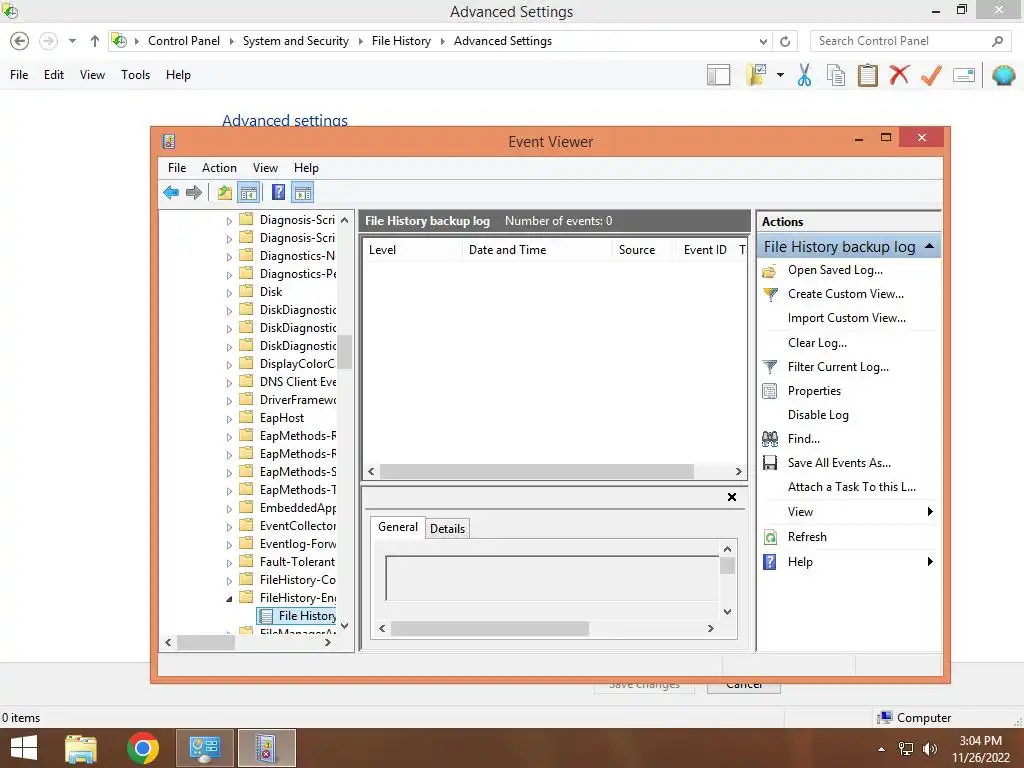
Task: Open the Event Viewer View menu
Action: pos(265,168)
